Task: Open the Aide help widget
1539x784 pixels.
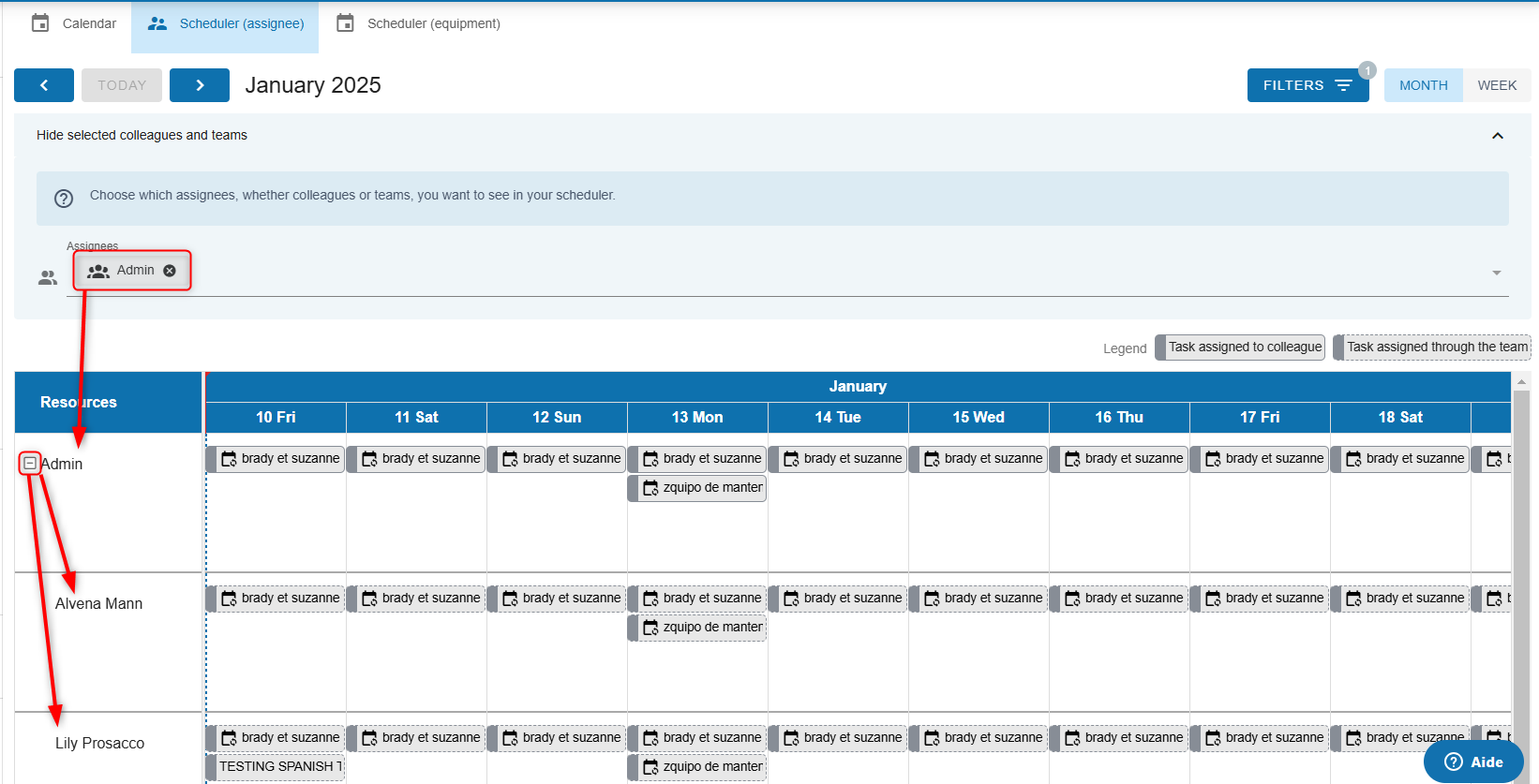Action: [x=1472, y=762]
